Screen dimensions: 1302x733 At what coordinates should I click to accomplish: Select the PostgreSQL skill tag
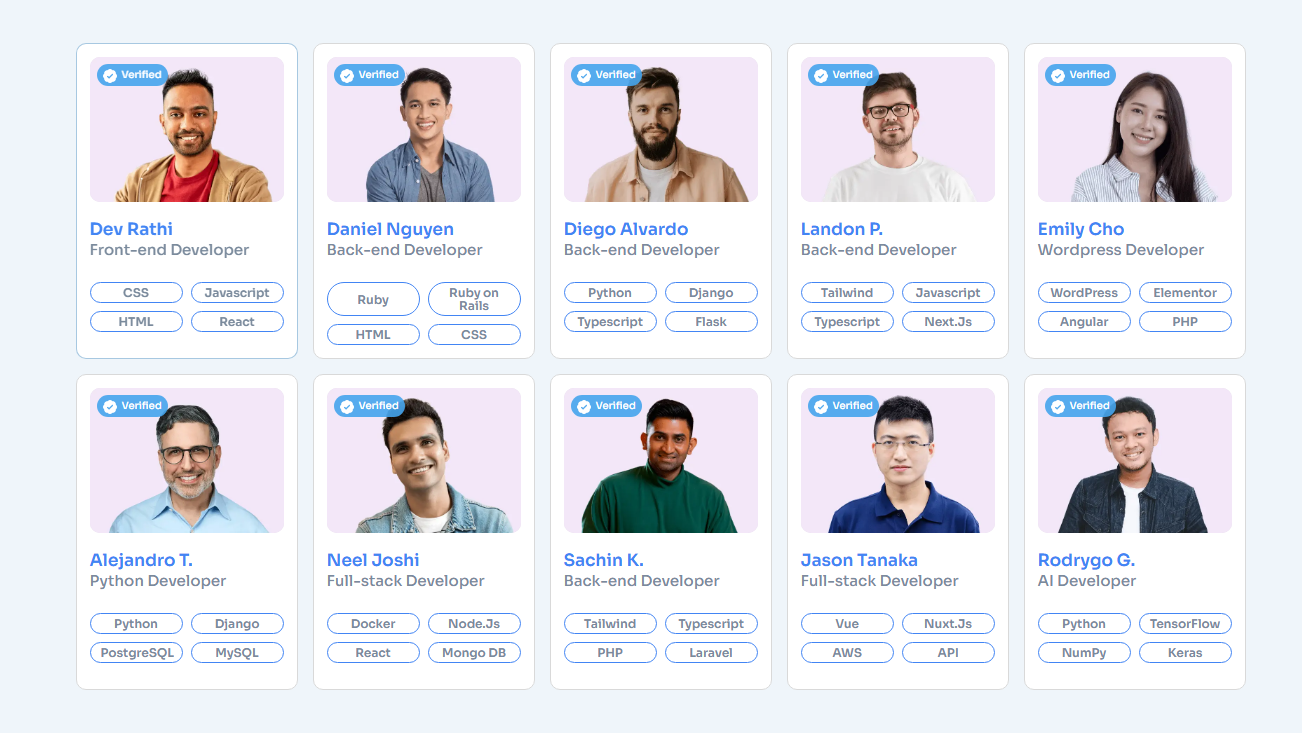click(x=136, y=653)
